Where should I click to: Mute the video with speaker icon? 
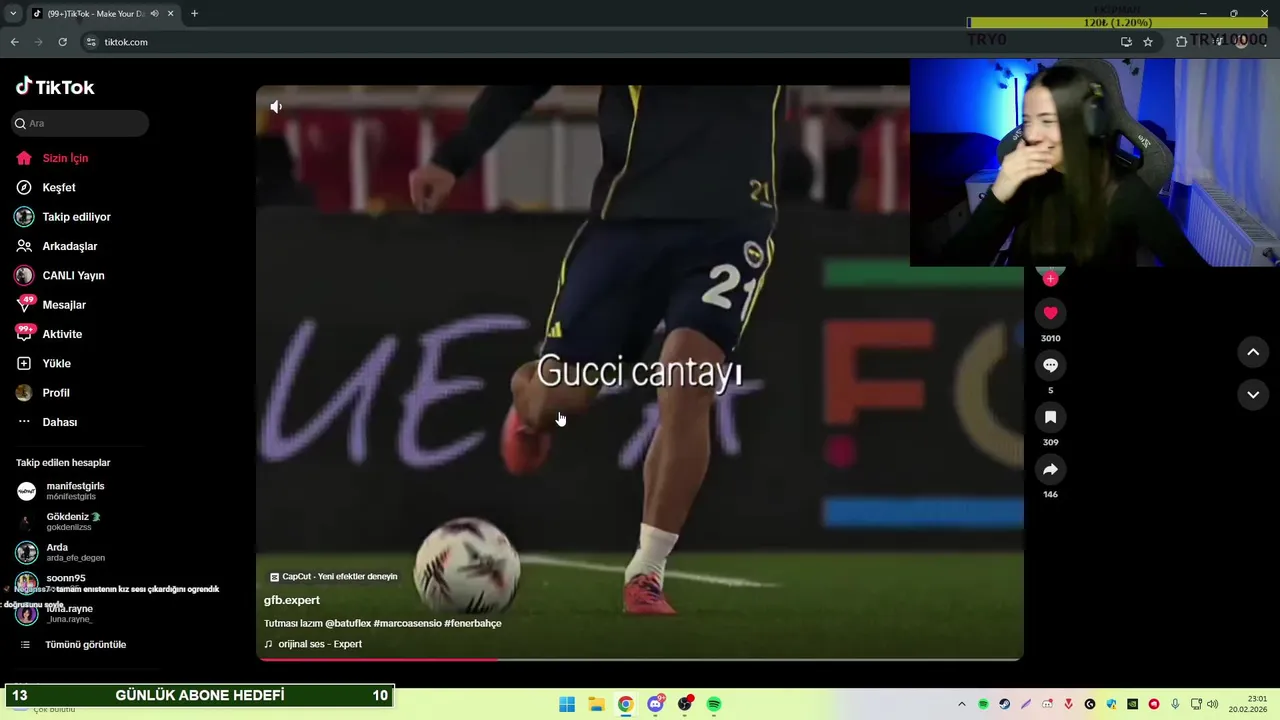point(276,107)
